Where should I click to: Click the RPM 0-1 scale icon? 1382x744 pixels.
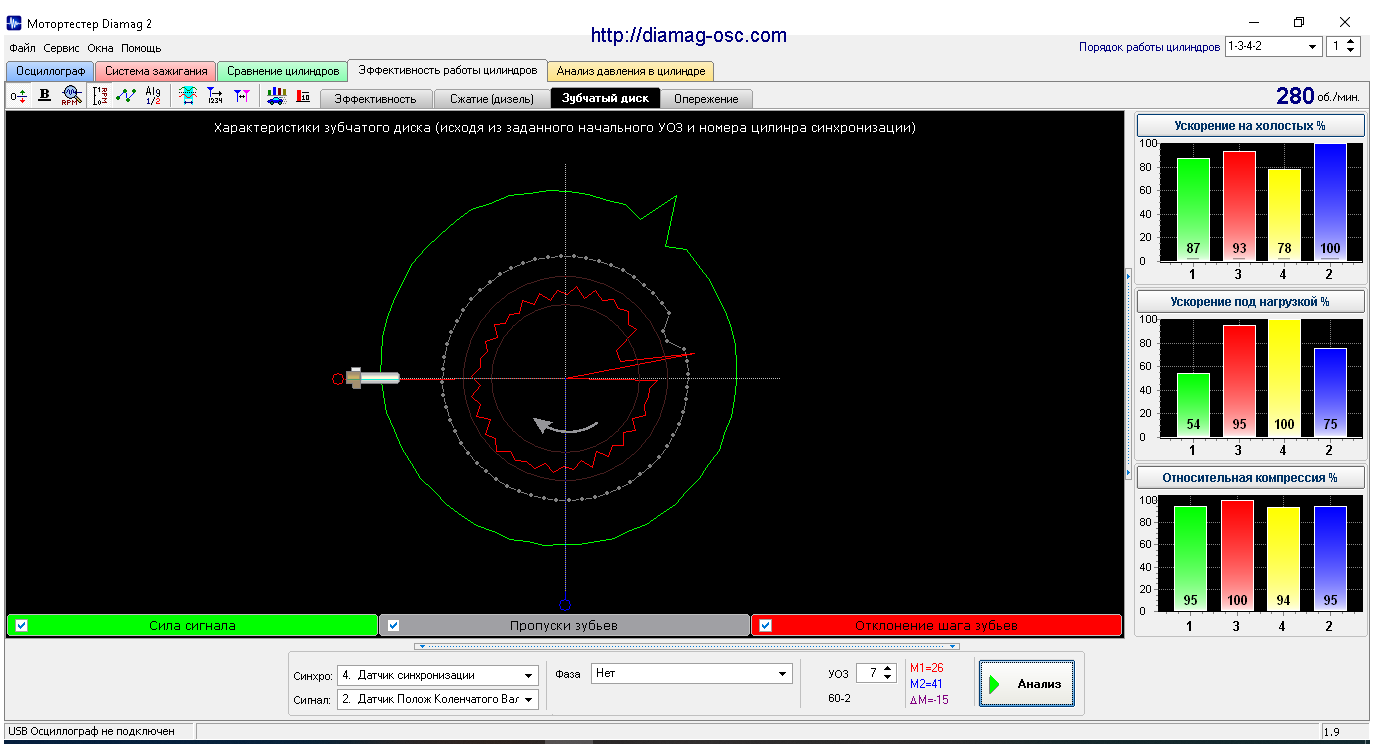pos(100,96)
